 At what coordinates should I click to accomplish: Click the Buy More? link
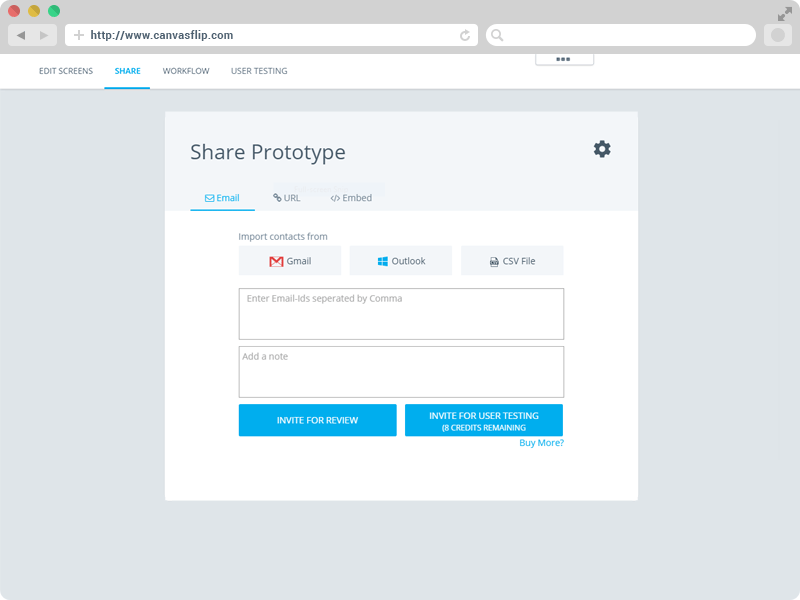pyautogui.click(x=541, y=442)
